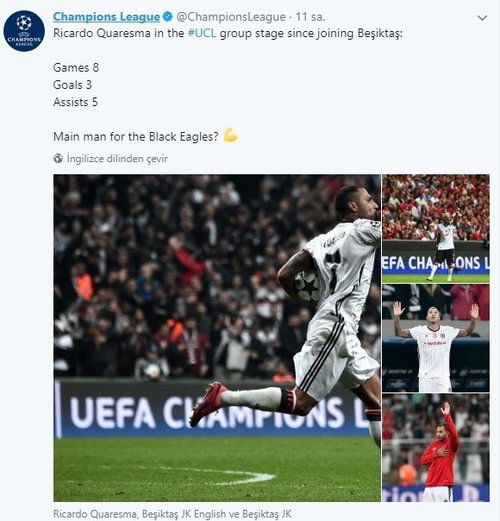Open tagged user Ricardo Quaresma
Image resolution: width=500 pixels, height=521 pixels.
[x=95, y=514]
